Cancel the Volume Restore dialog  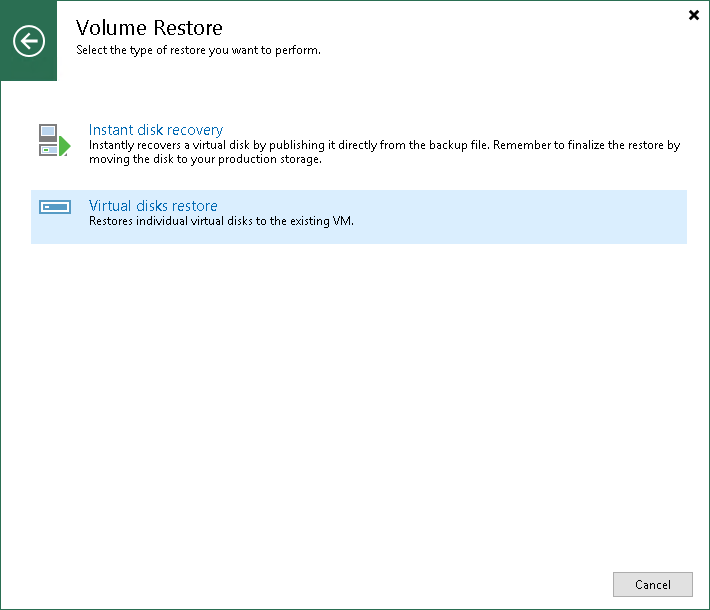click(x=652, y=585)
